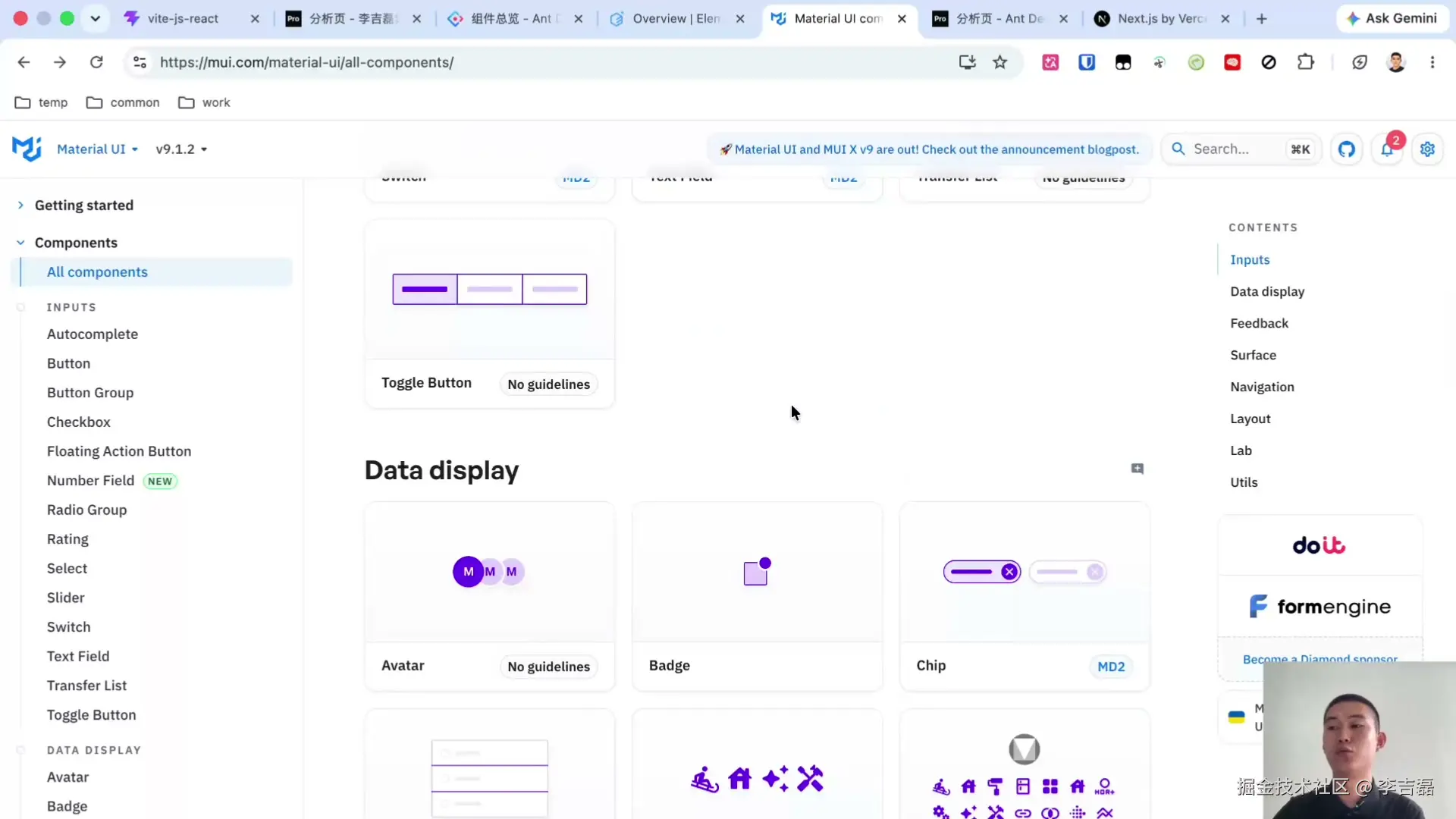
Task: Open the Badge component card
Action: pos(757,597)
